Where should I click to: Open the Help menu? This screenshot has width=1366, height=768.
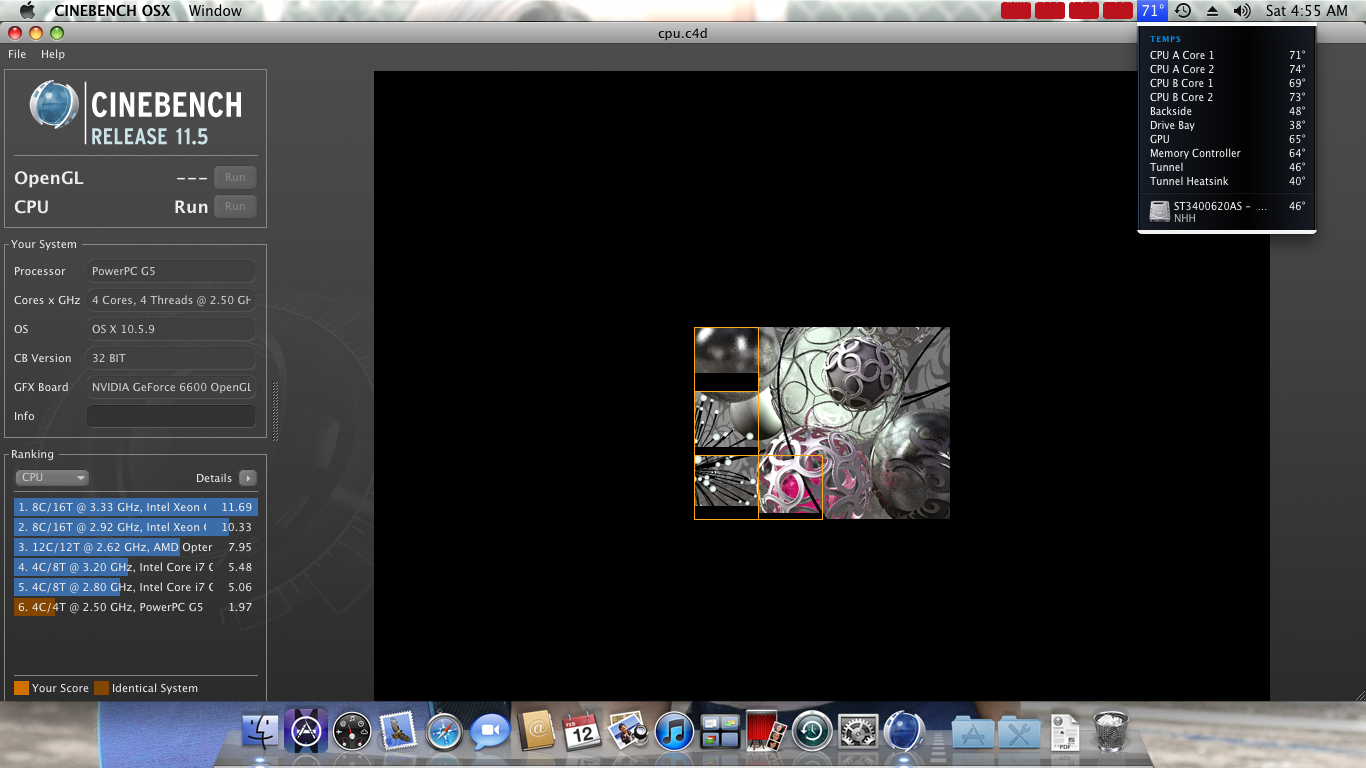coord(52,54)
